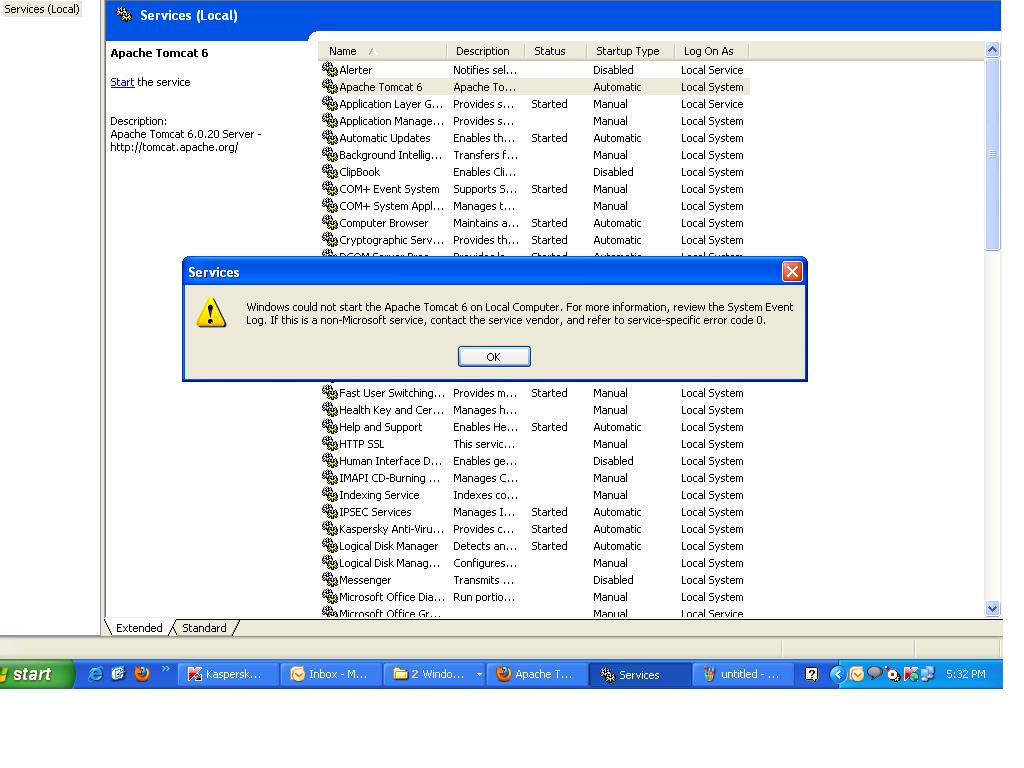This screenshot has height=768, width=1024.
Task: Switch to the Extended tab
Action: click(139, 628)
